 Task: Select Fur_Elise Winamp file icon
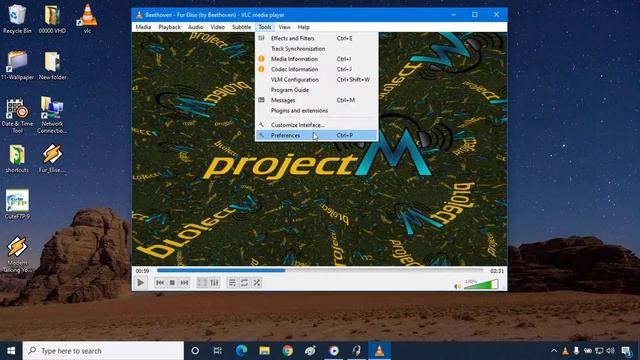pyautogui.click(x=52, y=158)
